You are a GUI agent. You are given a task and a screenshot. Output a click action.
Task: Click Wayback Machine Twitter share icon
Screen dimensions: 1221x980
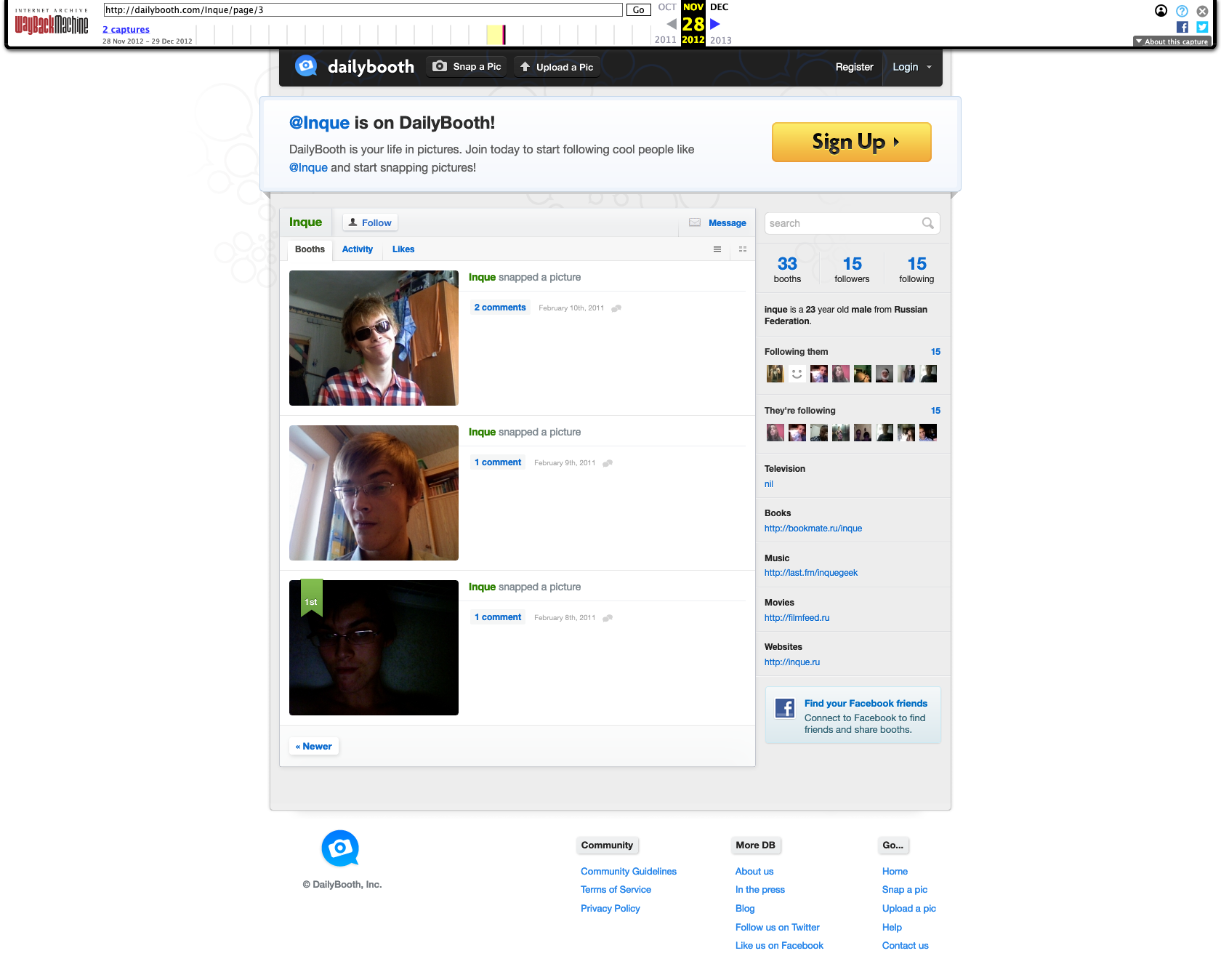pyautogui.click(x=1202, y=27)
